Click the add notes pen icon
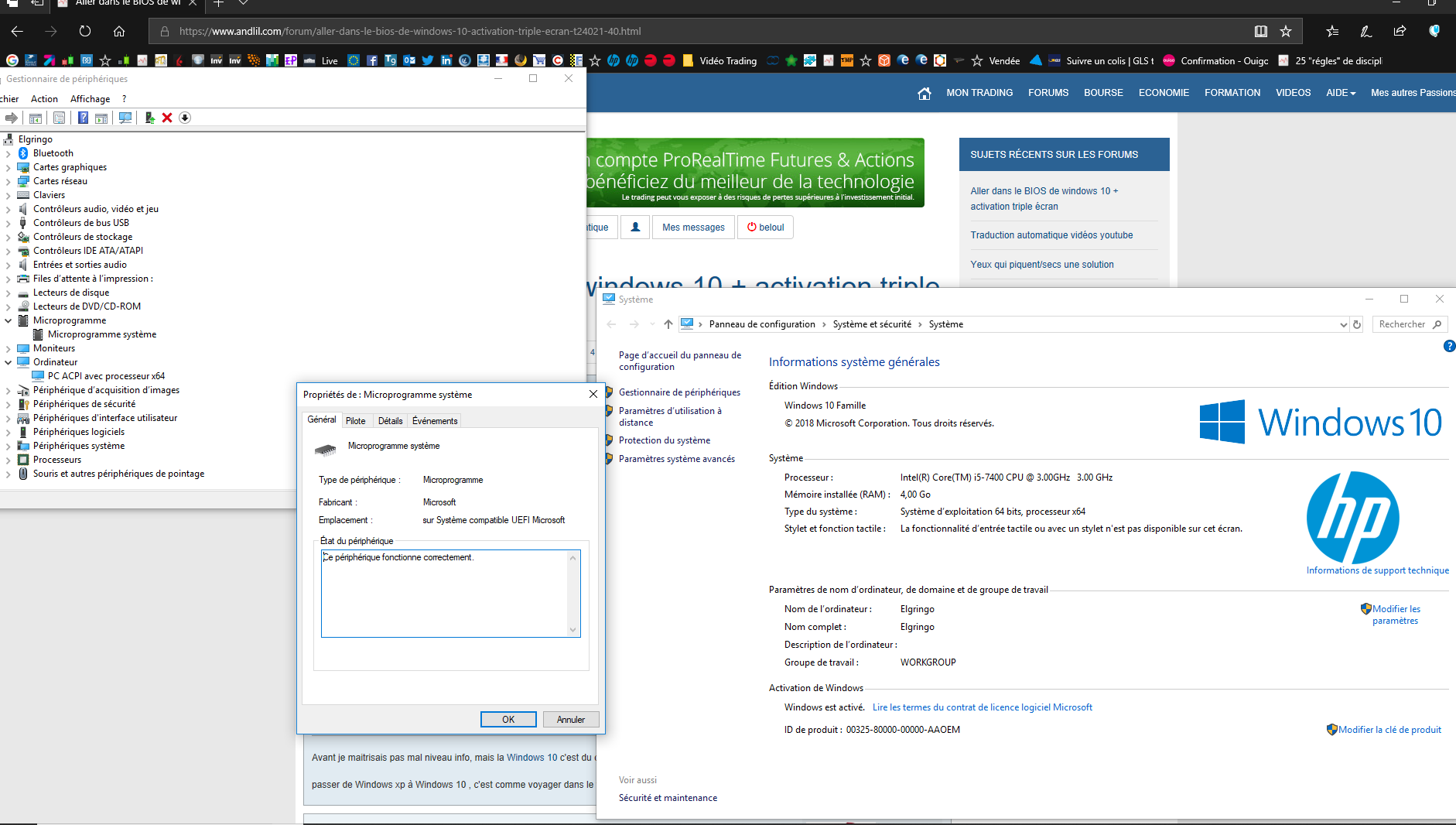The image size is (1456, 825). 1366,32
